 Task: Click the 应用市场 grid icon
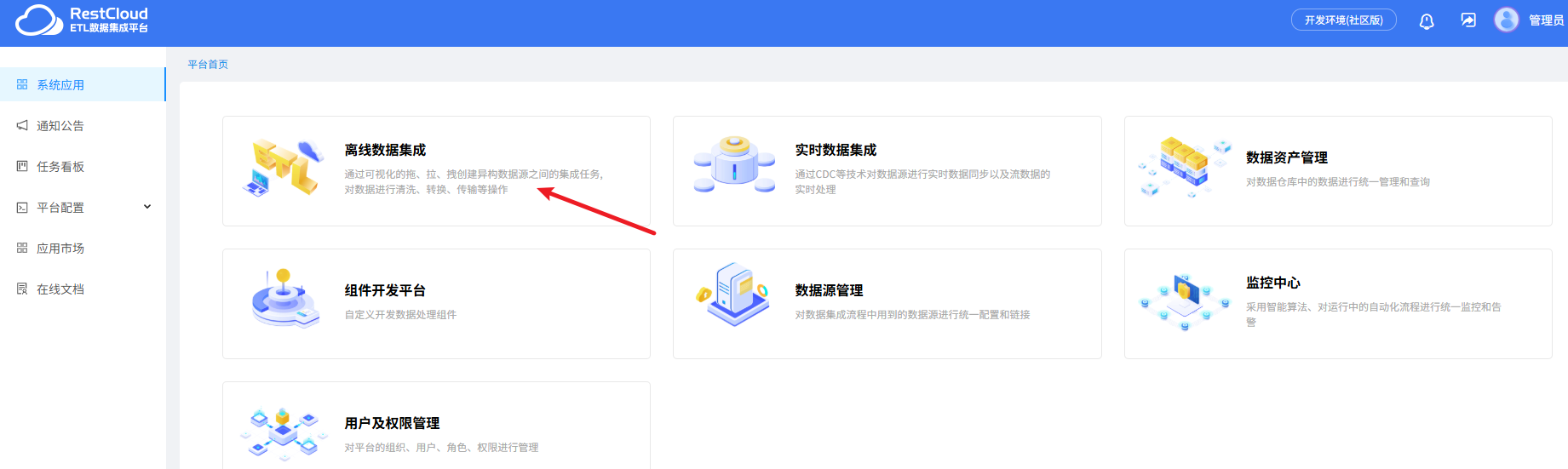[x=22, y=249]
